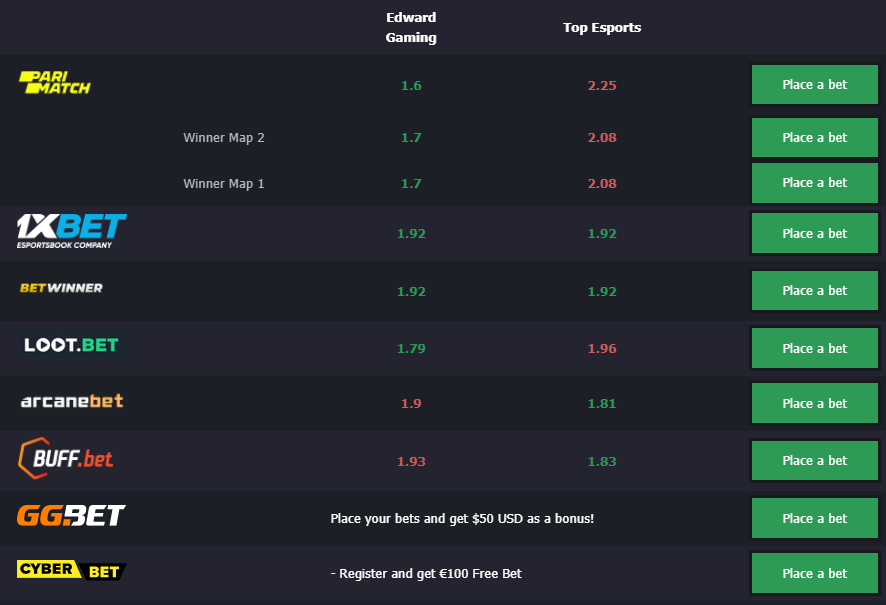Select Top Esports odds 1.96 at Loot.bet

pyautogui.click(x=602, y=349)
